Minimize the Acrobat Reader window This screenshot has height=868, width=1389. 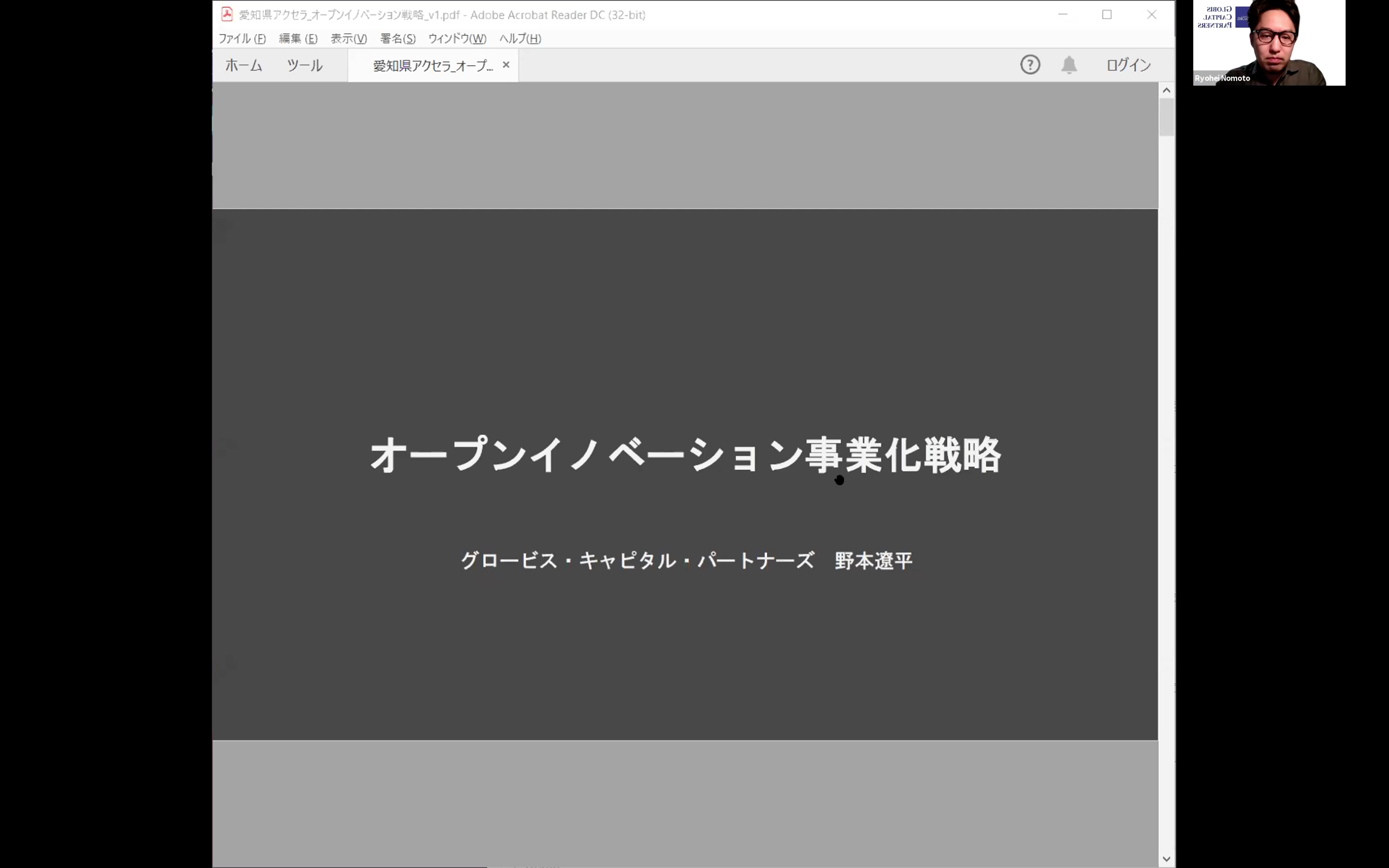(1062, 14)
